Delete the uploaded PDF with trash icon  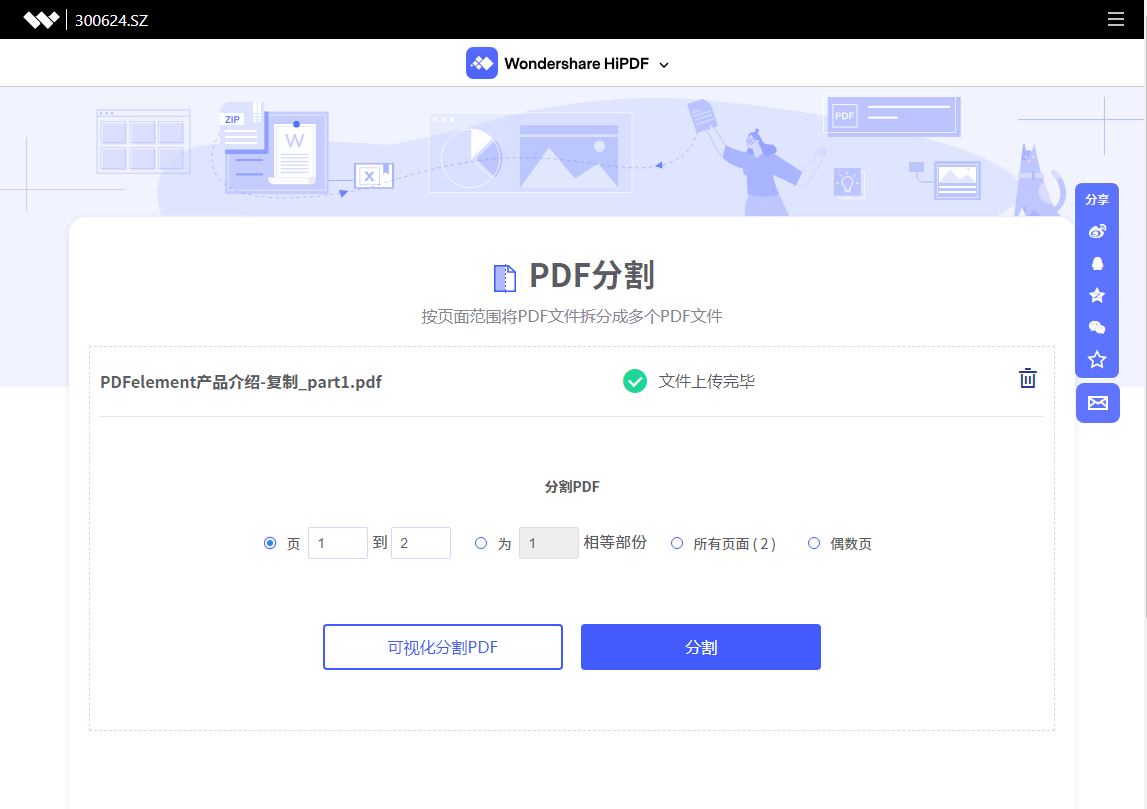1027,378
